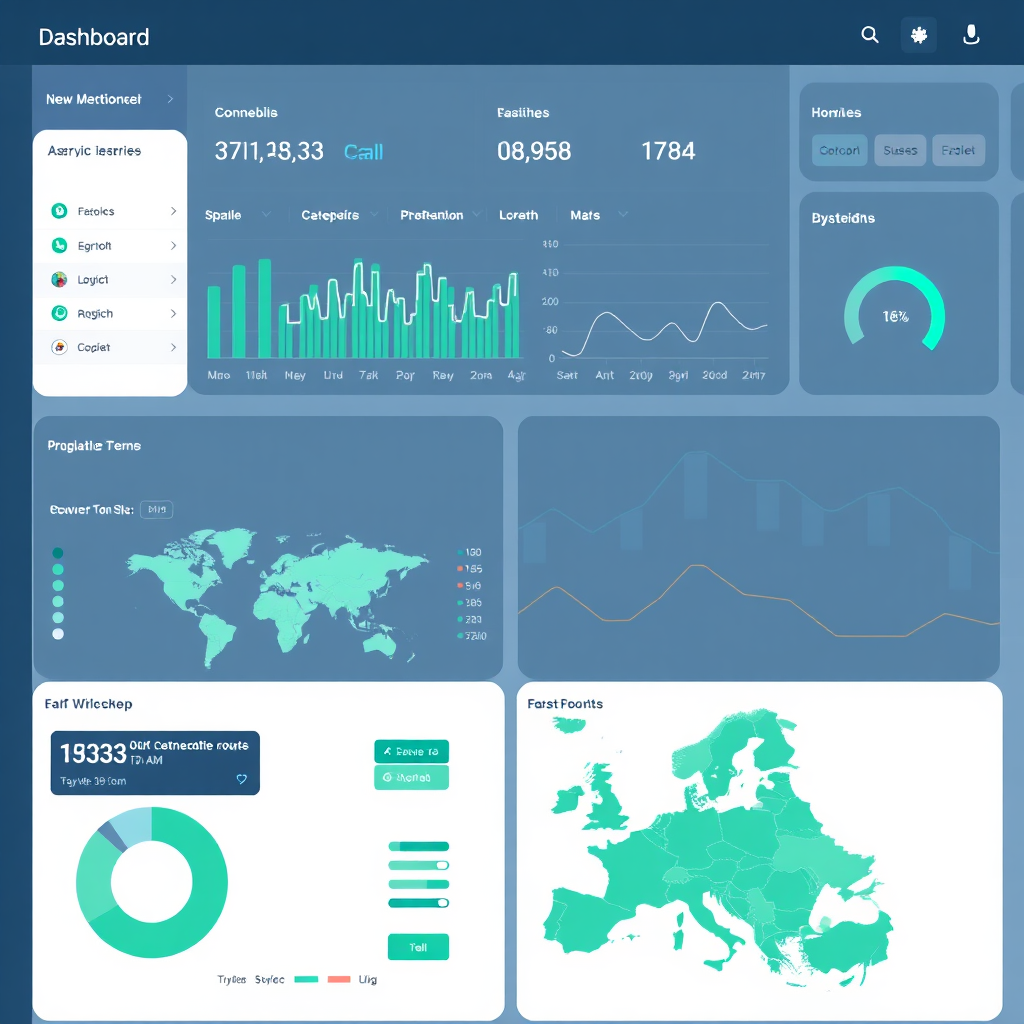1024x1024 pixels.
Task: Toggle the first switch bar above Tall
Action: point(418,847)
